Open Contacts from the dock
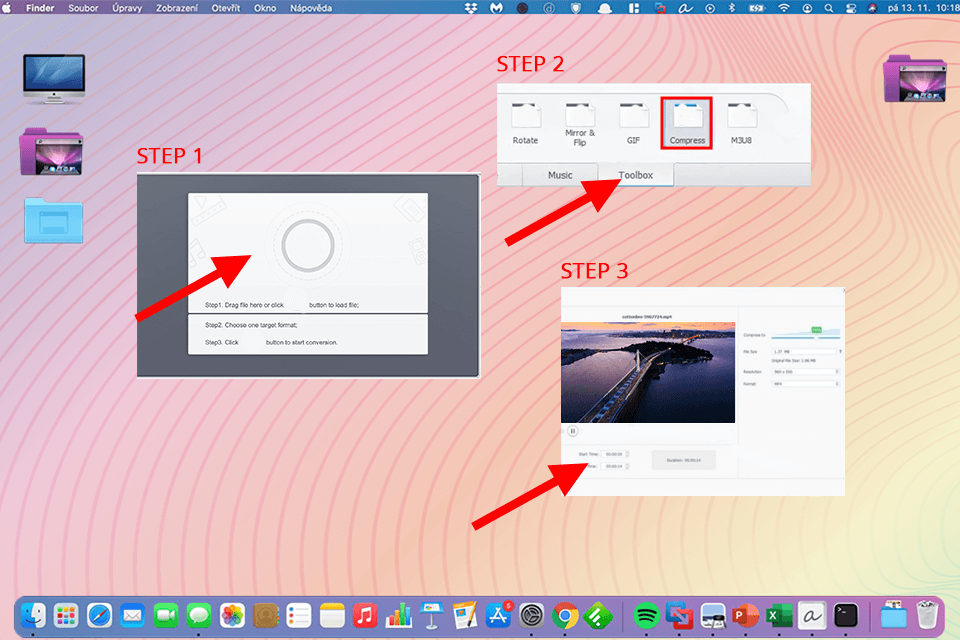The image size is (960, 640). pyautogui.click(x=266, y=616)
